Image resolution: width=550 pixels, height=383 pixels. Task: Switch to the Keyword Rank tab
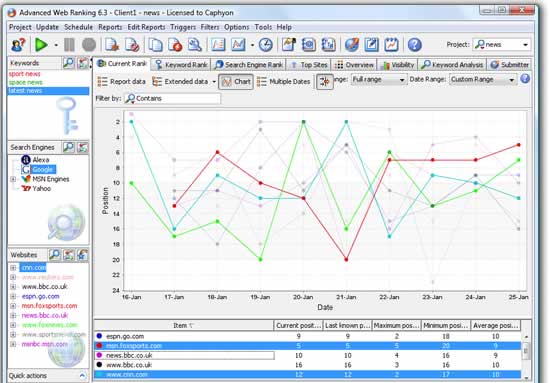coord(181,65)
